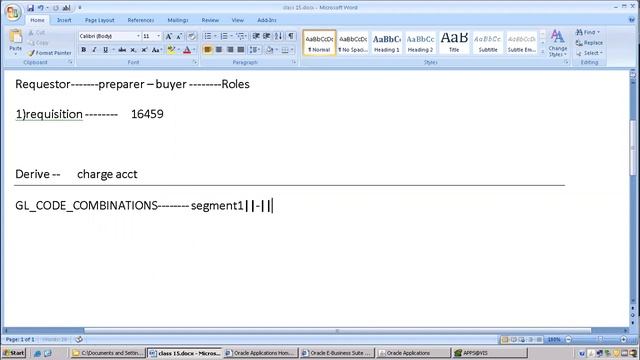Open Find in Editing group

(588, 32)
